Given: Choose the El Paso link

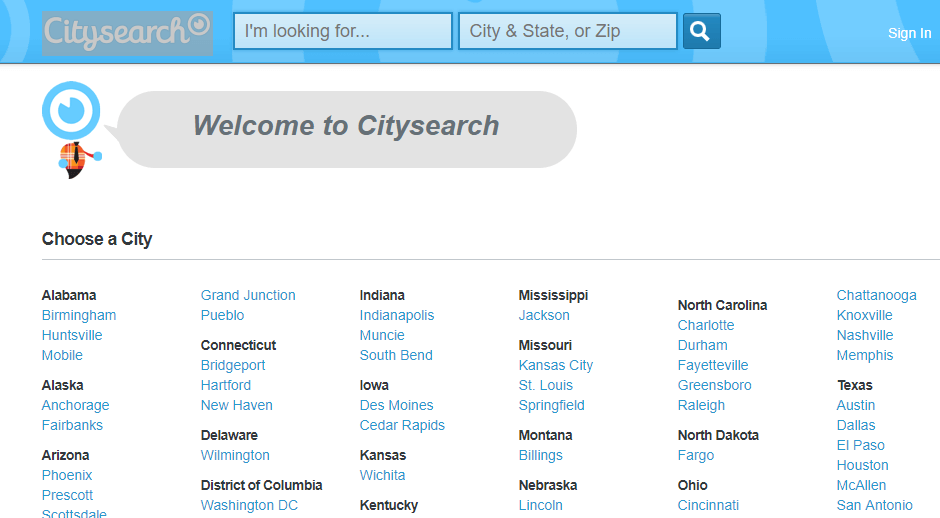Looking at the screenshot, I should click(x=861, y=445).
